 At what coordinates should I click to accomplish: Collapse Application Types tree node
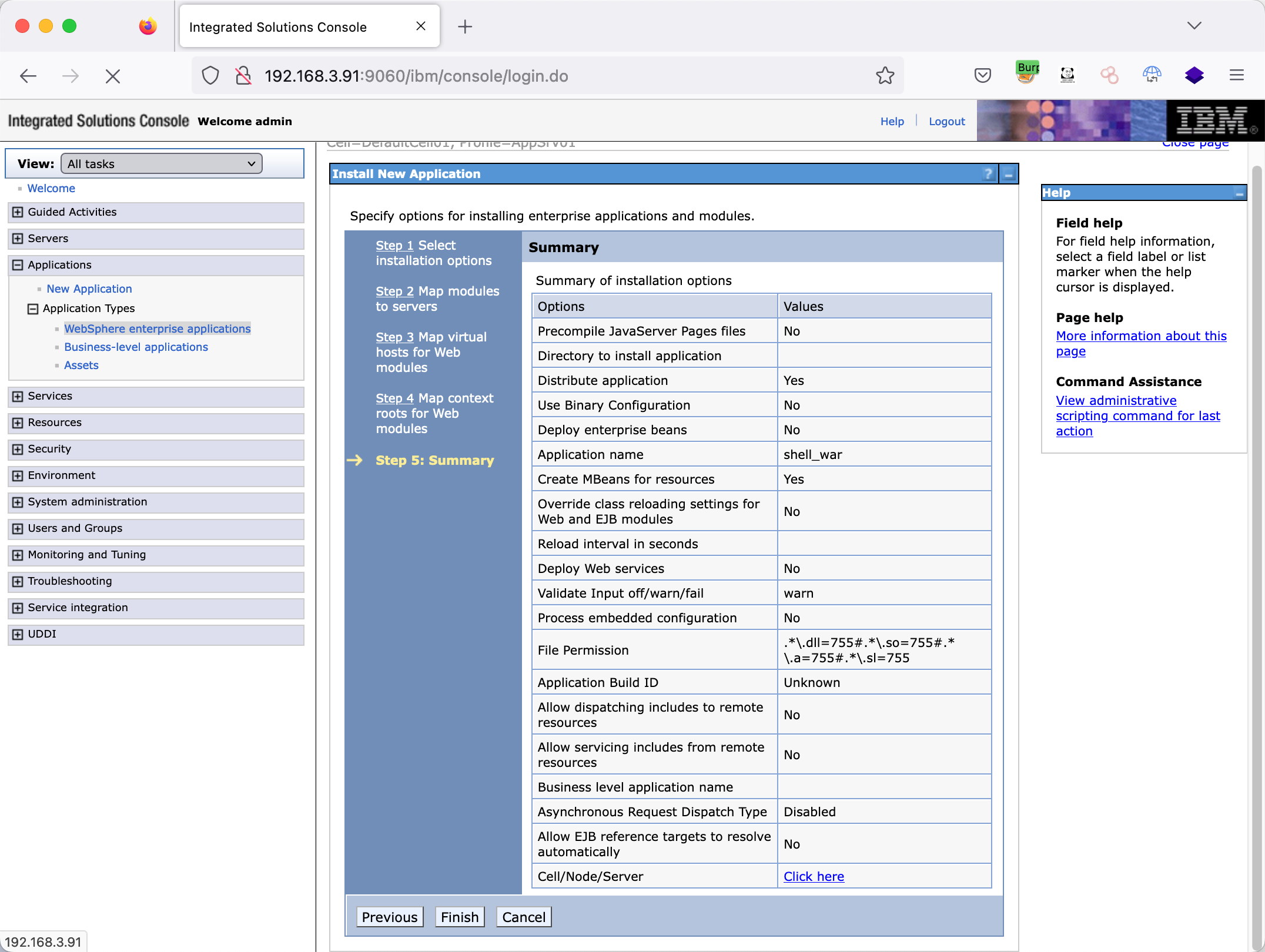pos(33,309)
